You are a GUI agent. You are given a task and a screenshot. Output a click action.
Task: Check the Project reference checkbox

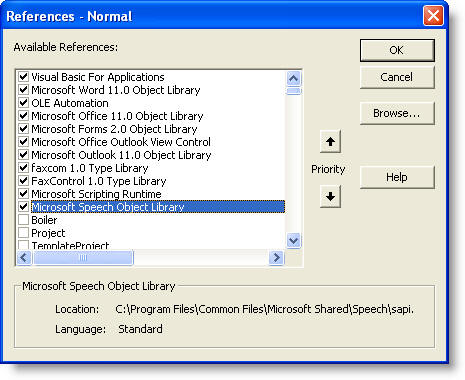(23, 233)
